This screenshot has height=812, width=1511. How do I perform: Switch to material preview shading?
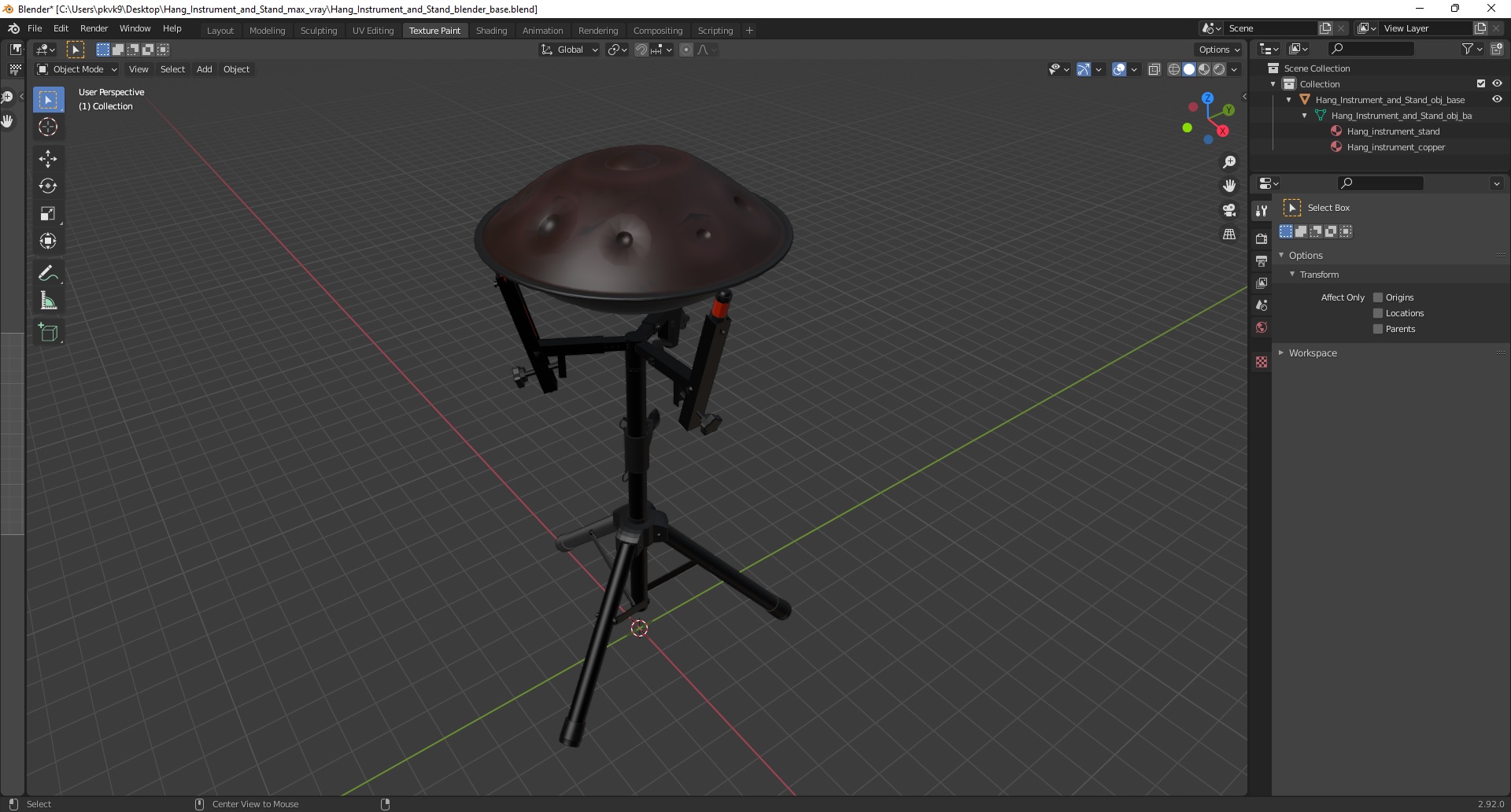(x=1204, y=69)
